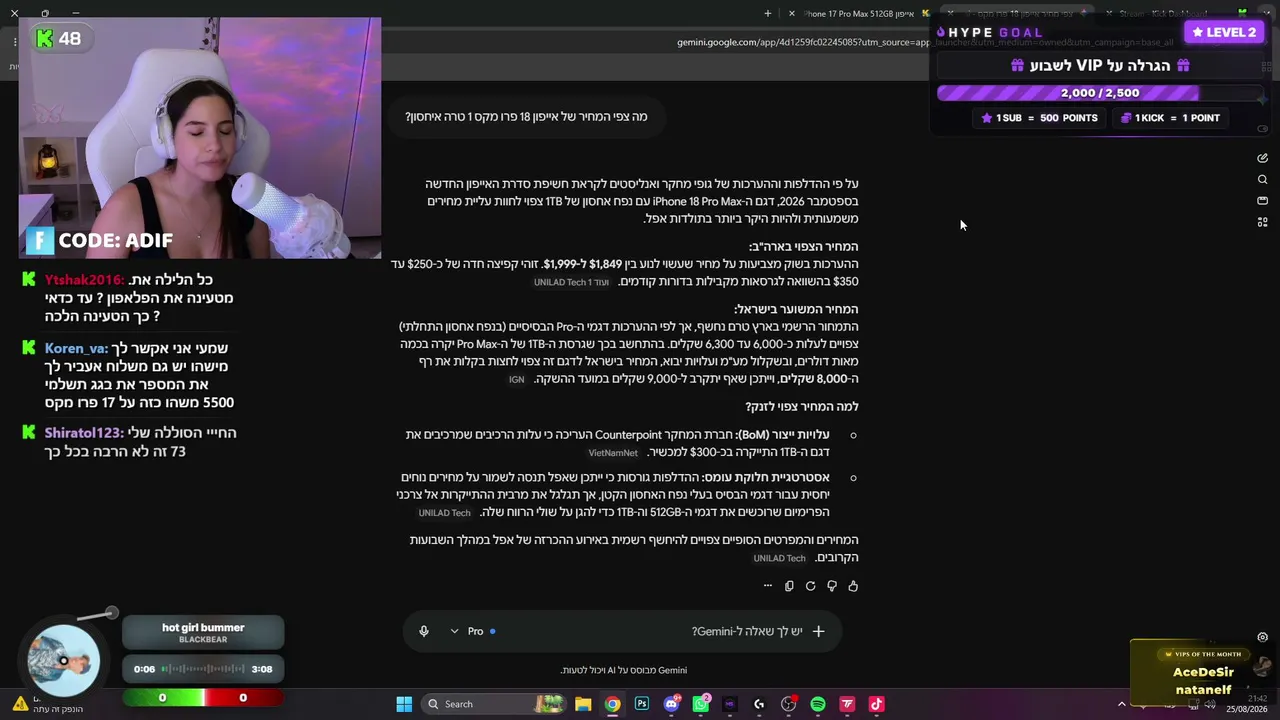This screenshot has width=1280, height=720.
Task: Open the Windows Start menu
Action: click(x=404, y=704)
